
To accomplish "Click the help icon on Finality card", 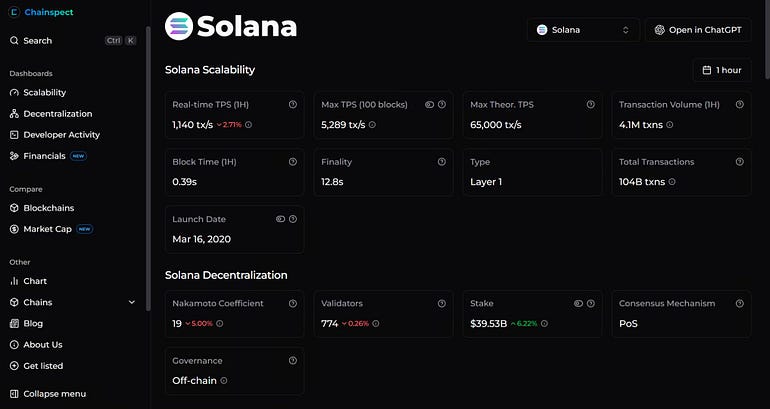I will pos(441,162).
